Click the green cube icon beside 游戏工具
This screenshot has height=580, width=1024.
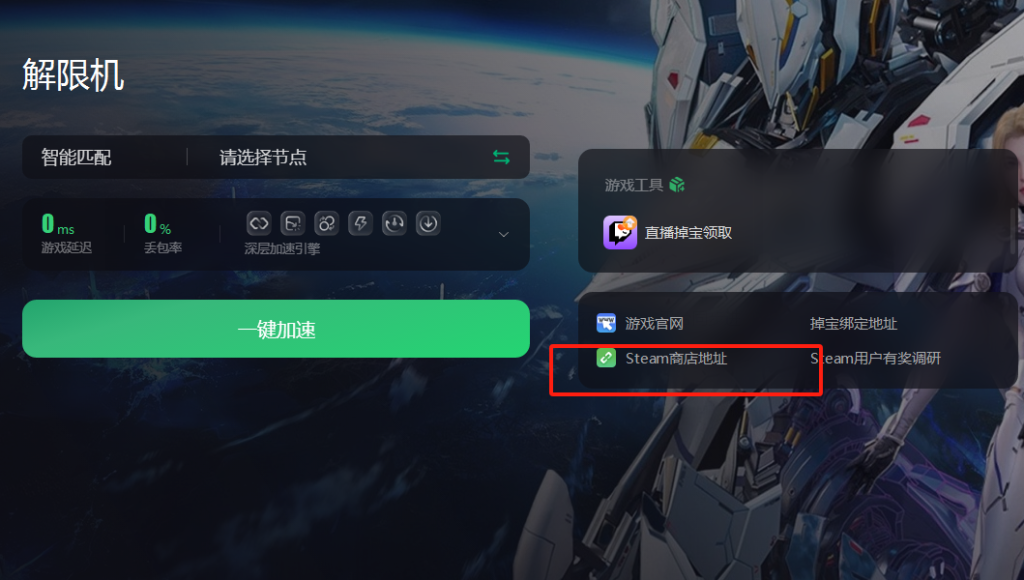pyautogui.click(x=677, y=185)
